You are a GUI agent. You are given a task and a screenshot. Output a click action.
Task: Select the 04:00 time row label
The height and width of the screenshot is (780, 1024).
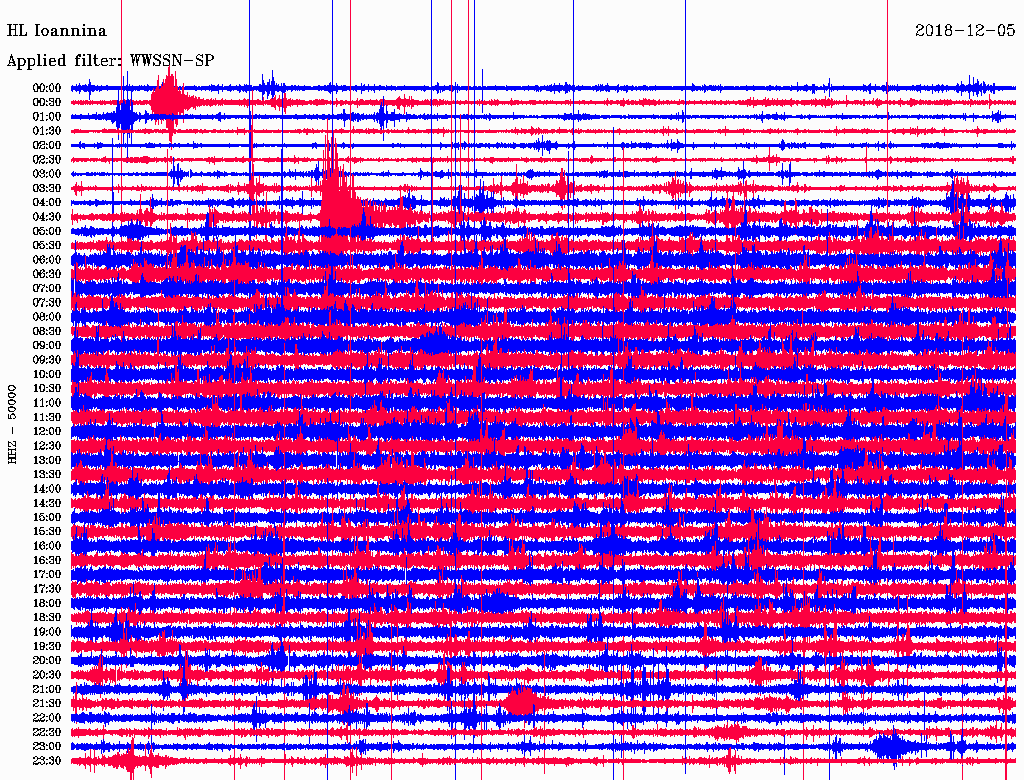47,203
